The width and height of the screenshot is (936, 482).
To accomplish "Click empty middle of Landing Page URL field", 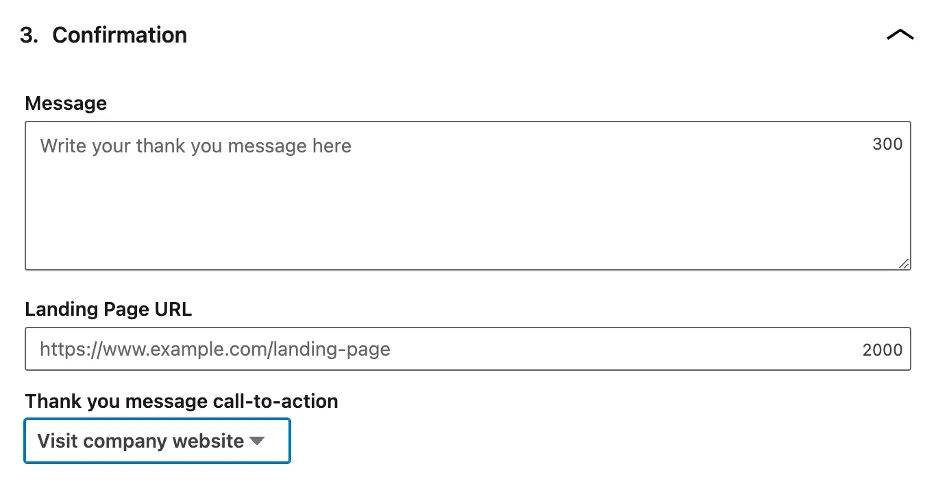I will pyautogui.click(x=620, y=349).
